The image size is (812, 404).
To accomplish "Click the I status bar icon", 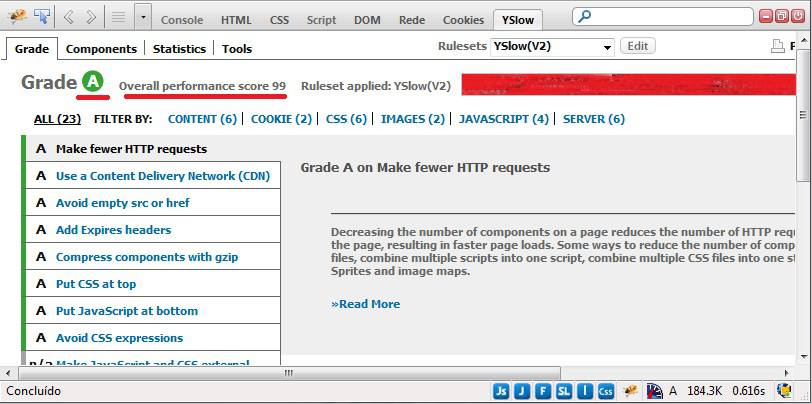I will pyautogui.click(x=585, y=391).
